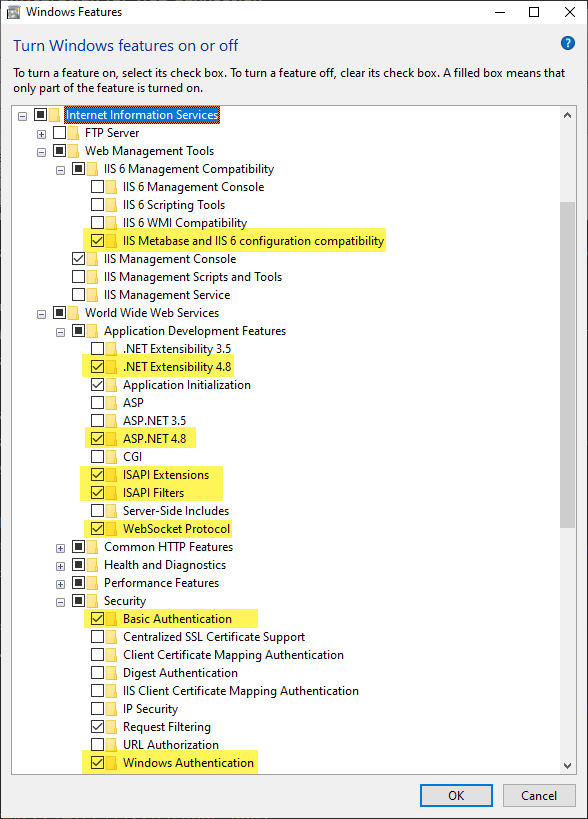Click the folder icon beside Performance Features
The image size is (588, 819).
tap(92, 583)
